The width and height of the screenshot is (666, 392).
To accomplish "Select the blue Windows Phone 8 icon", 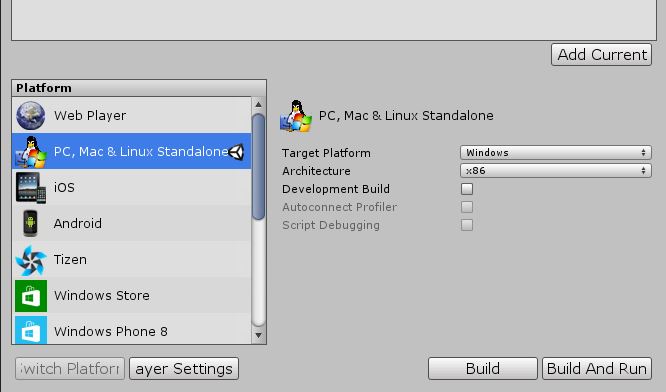I will 31,330.
